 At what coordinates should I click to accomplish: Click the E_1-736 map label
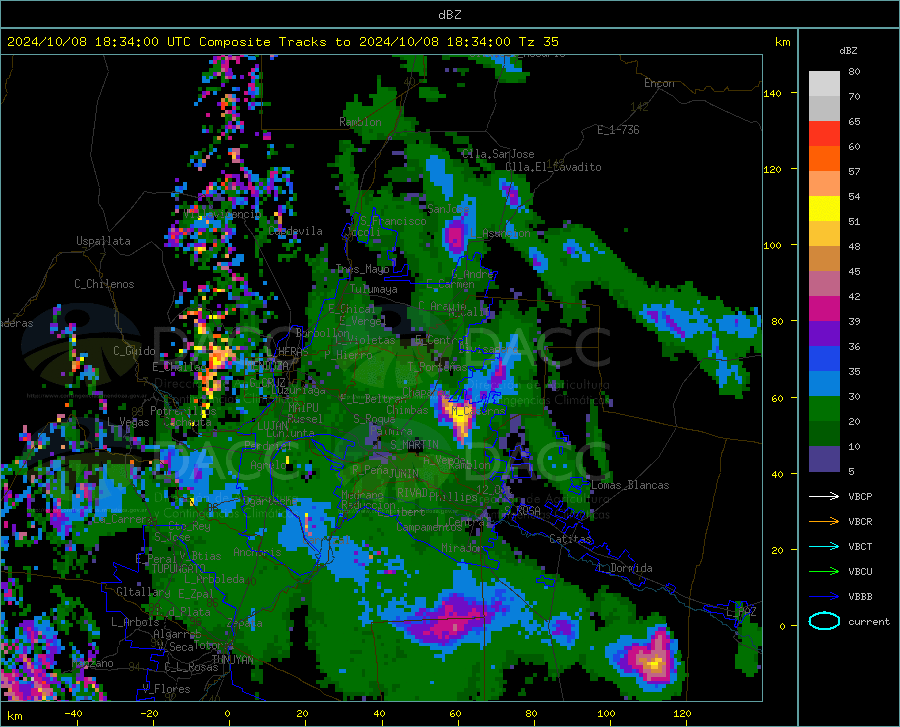pos(618,130)
